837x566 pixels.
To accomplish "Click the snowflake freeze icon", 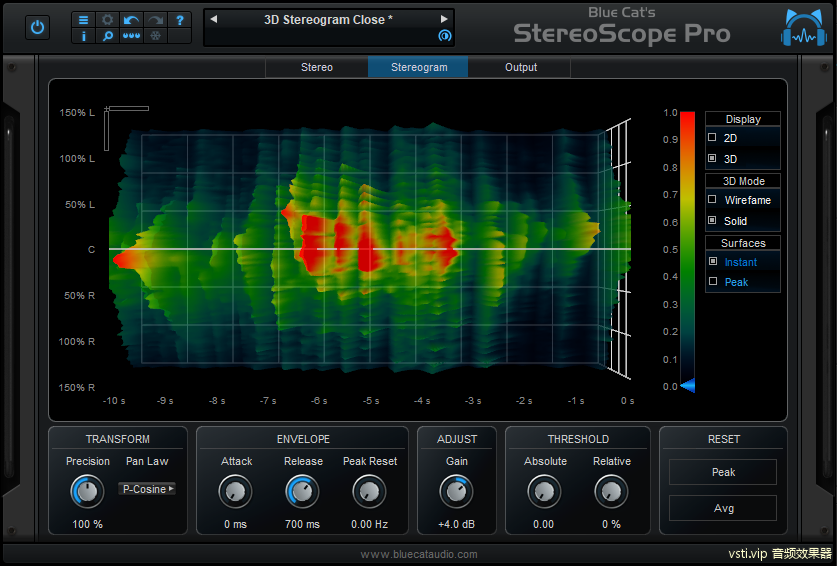I will (x=155, y=36).
